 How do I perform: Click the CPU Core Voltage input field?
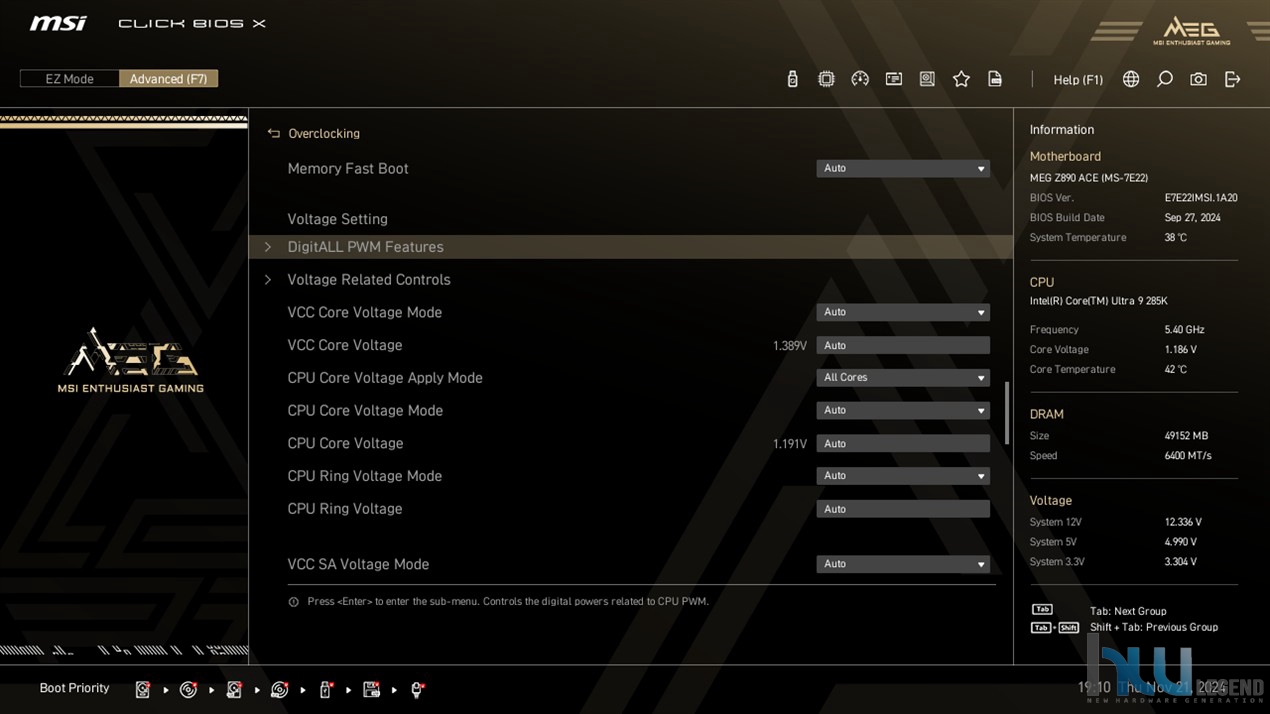pyautogui.click(x=903, y=443)
